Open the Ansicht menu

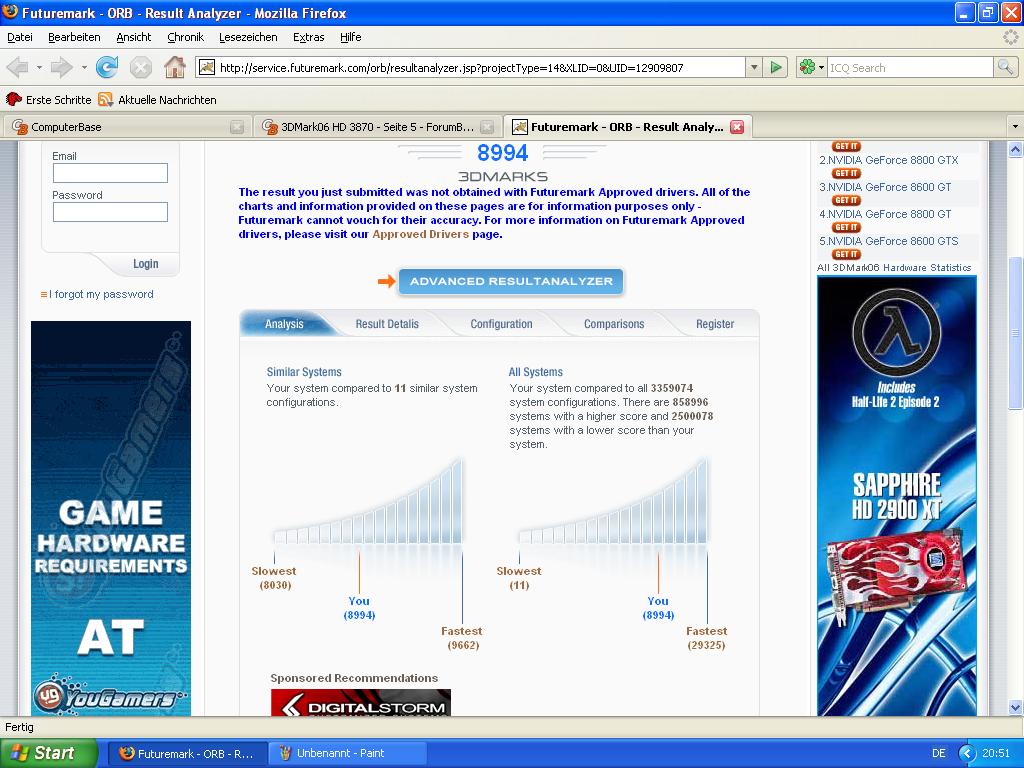[x=134, y=37]
